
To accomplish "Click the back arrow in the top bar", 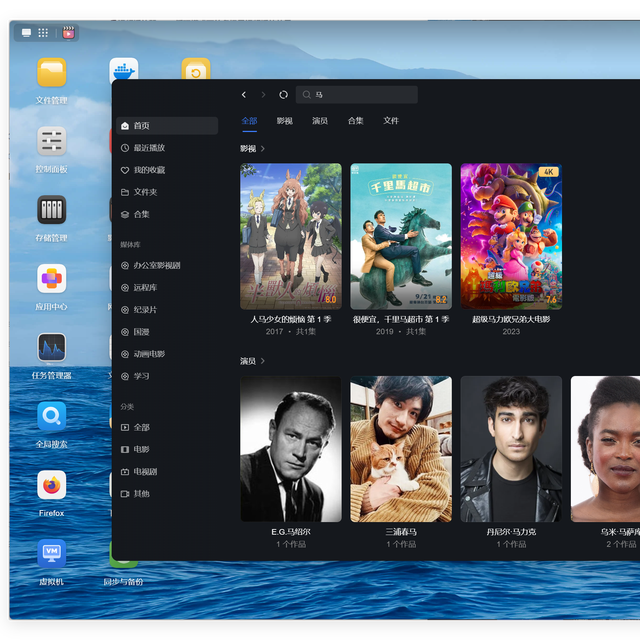I will click(x=244, y=95).
